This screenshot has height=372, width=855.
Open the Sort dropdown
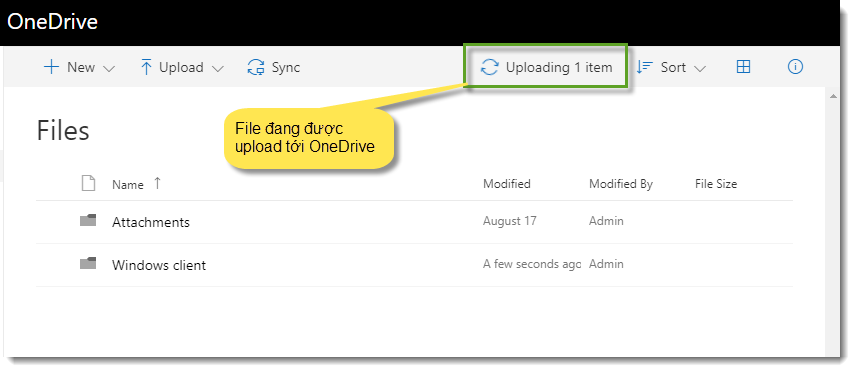(x=671, y=67)
